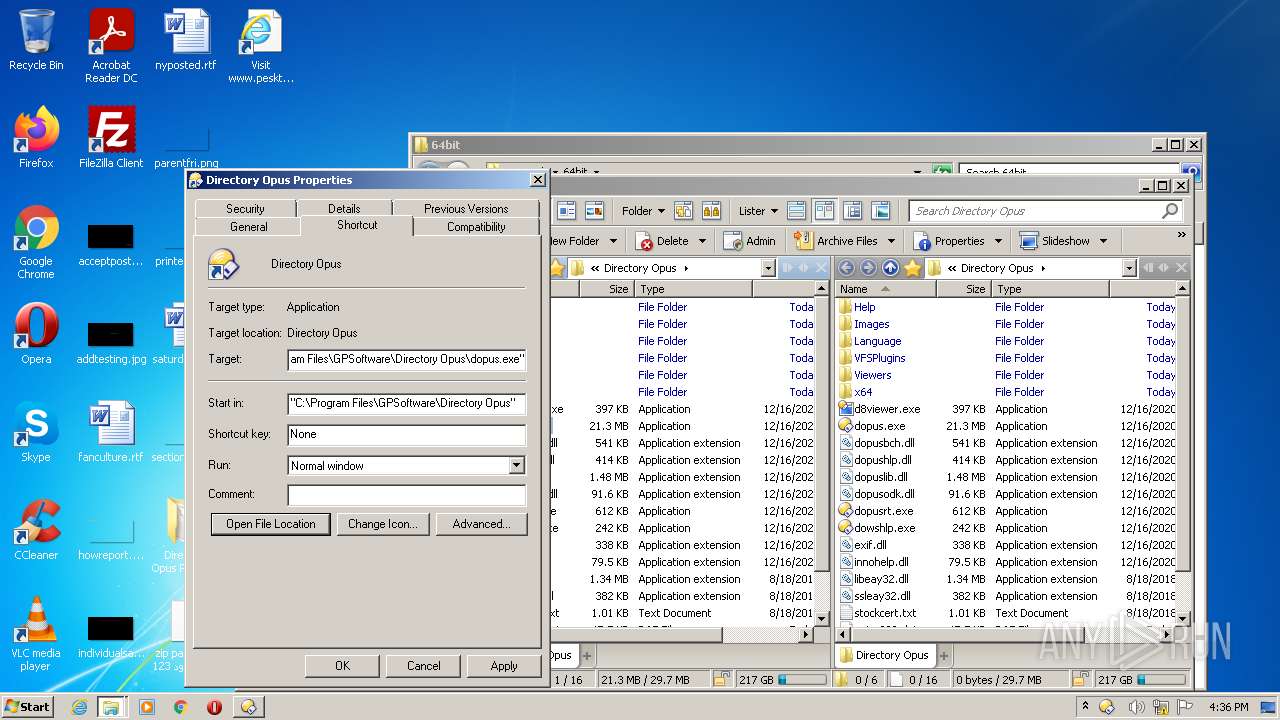Open Windows Explorer from the taskbar
Screen dimensions: 1280x720
[x=110, y=707]
